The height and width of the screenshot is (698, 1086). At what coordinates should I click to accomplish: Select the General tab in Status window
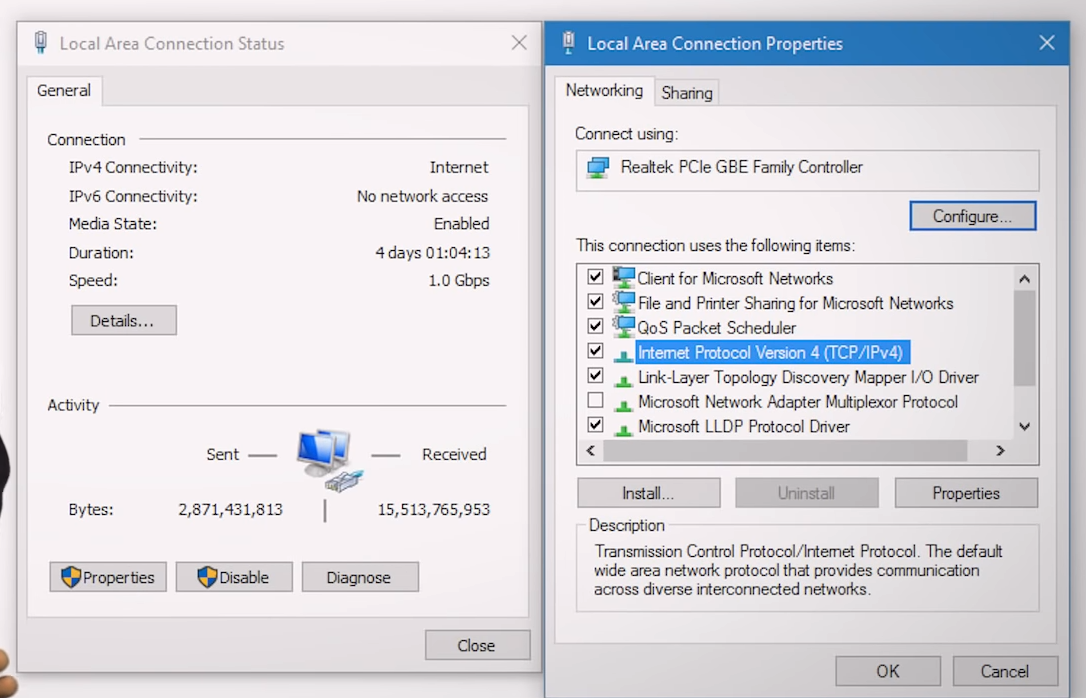[x=64, y=91]
